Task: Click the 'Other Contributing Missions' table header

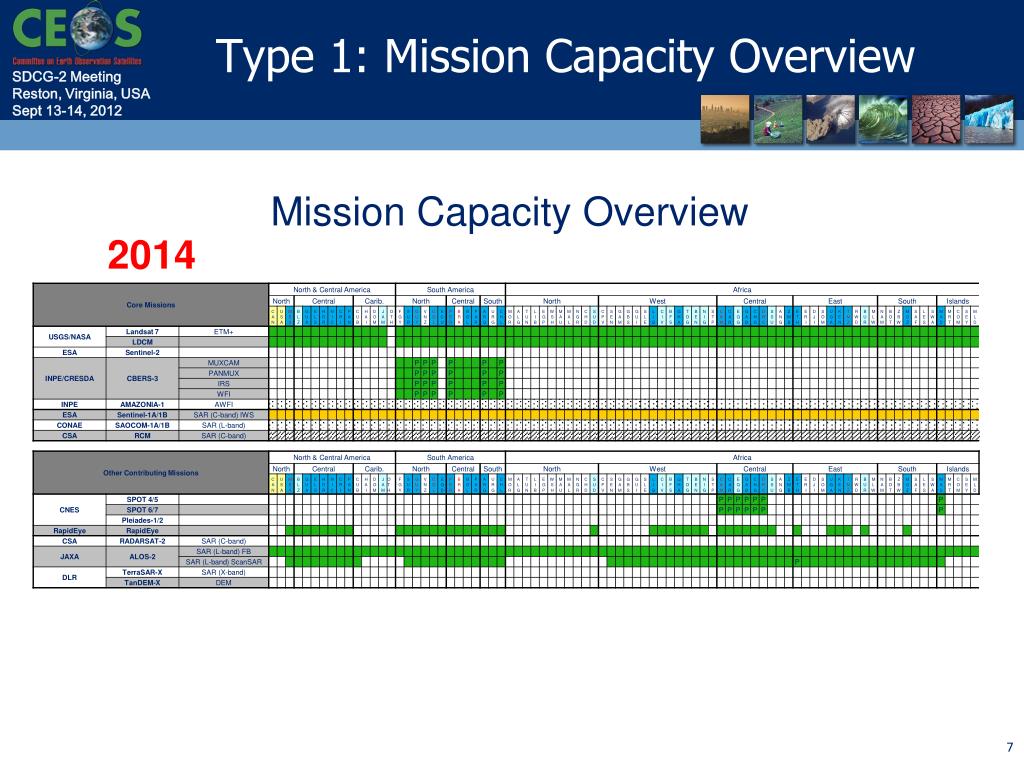Action: pyautogui.click(x=151, y=473)
